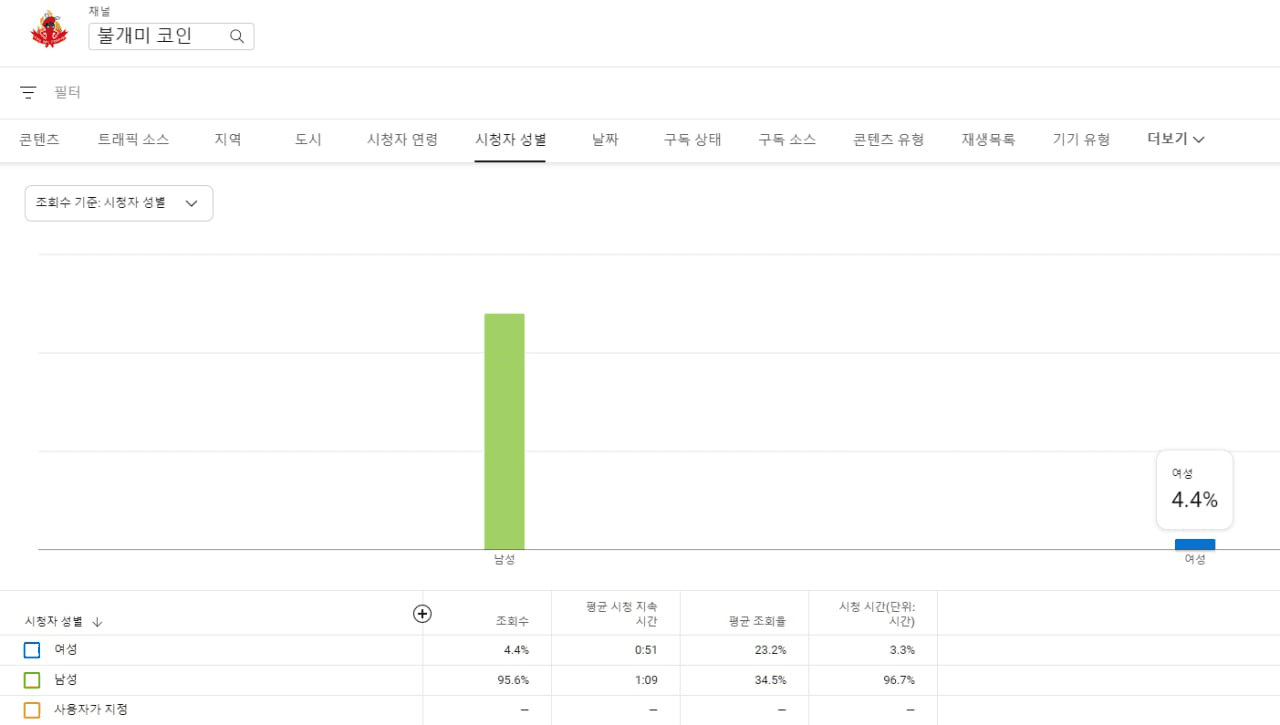
Task: Click the add metric plus icon
Action: click(x=422, y=614)
